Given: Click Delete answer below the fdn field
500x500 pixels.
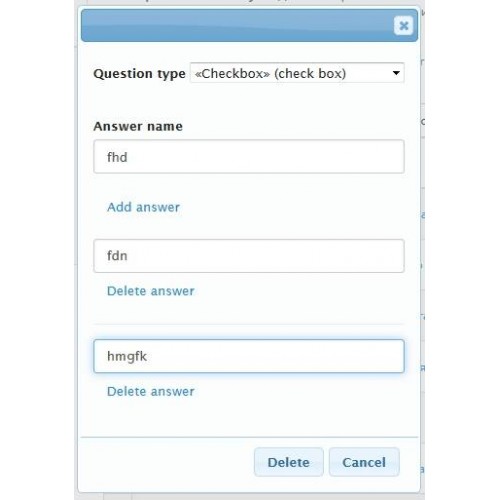Looking at the screenshot, I should point(150,291).
